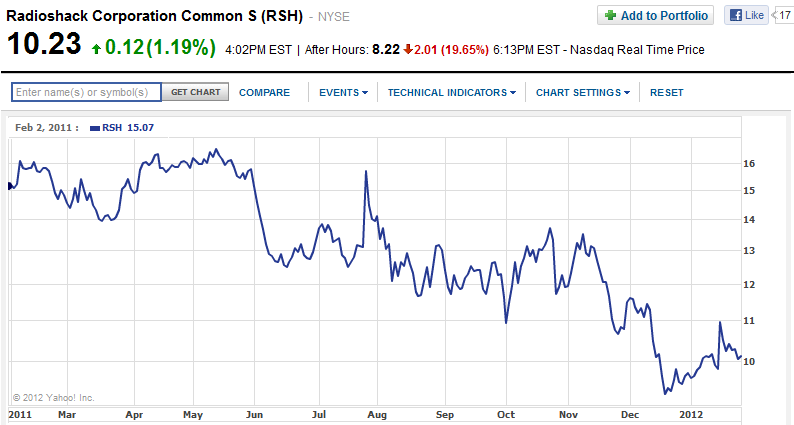This screenshot has width=794, height=425.
Task: Click the 12 price label on the y-axis
Action: 749,284
